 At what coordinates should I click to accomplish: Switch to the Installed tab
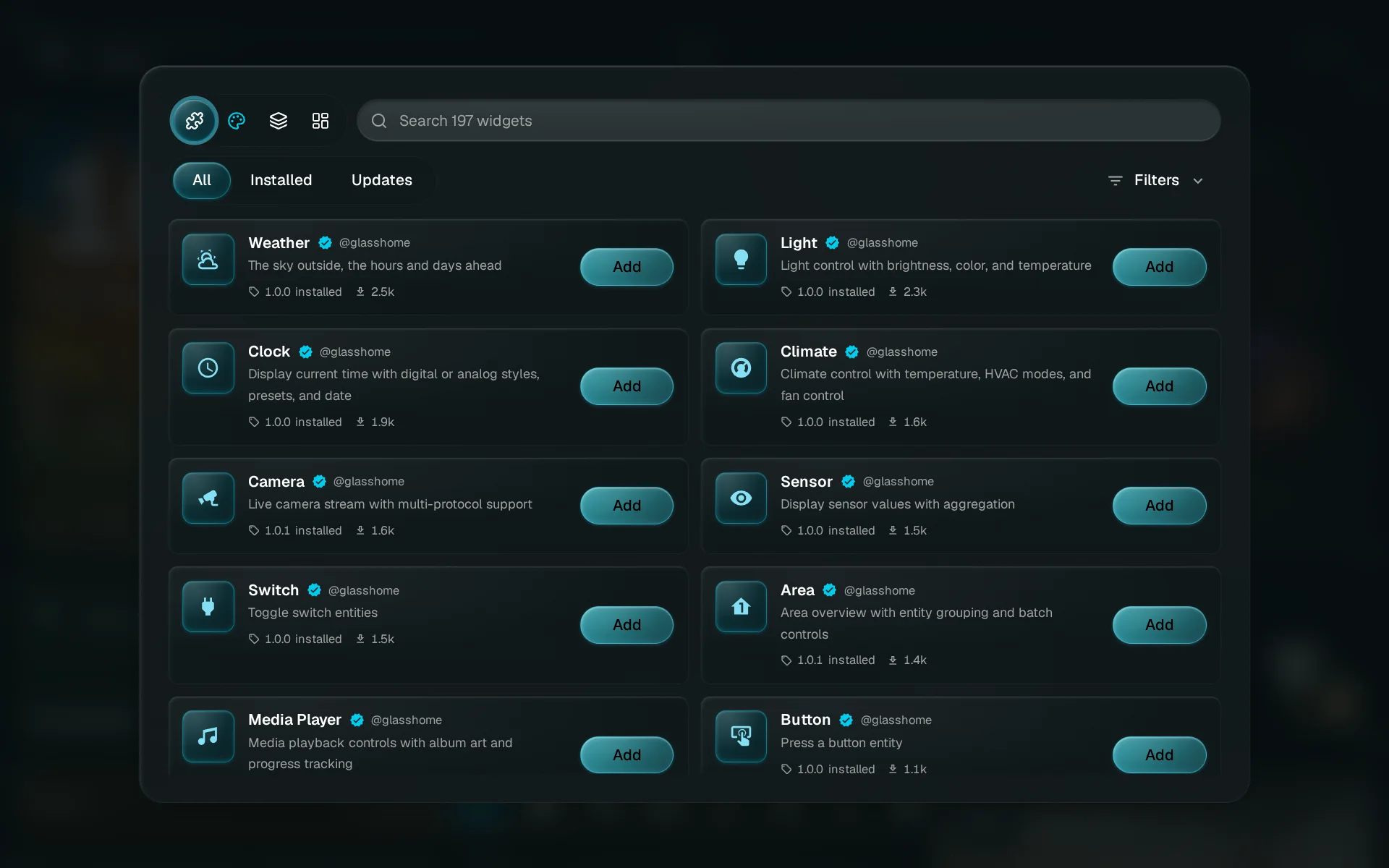coord(281,180)
